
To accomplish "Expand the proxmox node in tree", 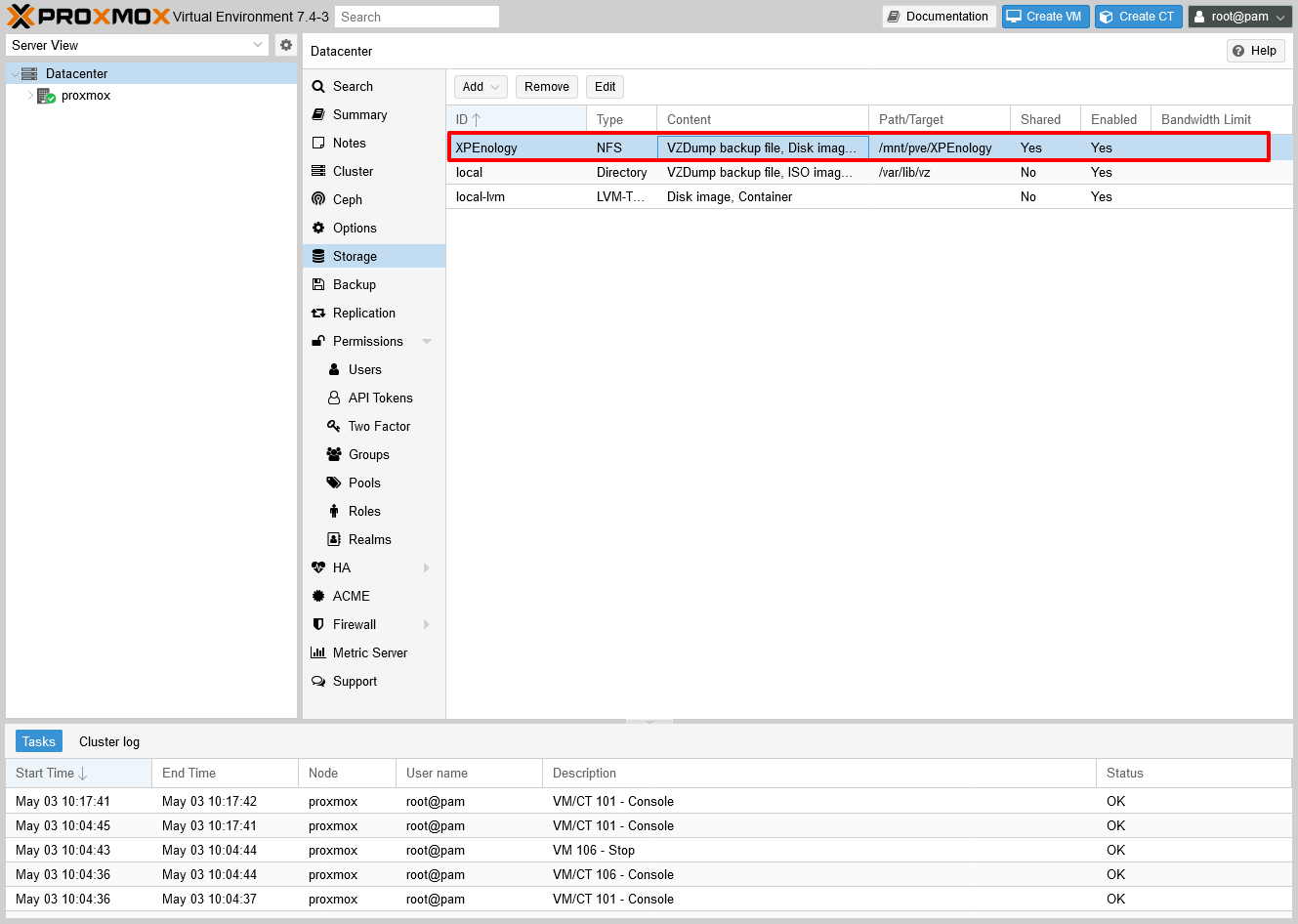I will tap(30, 96).
